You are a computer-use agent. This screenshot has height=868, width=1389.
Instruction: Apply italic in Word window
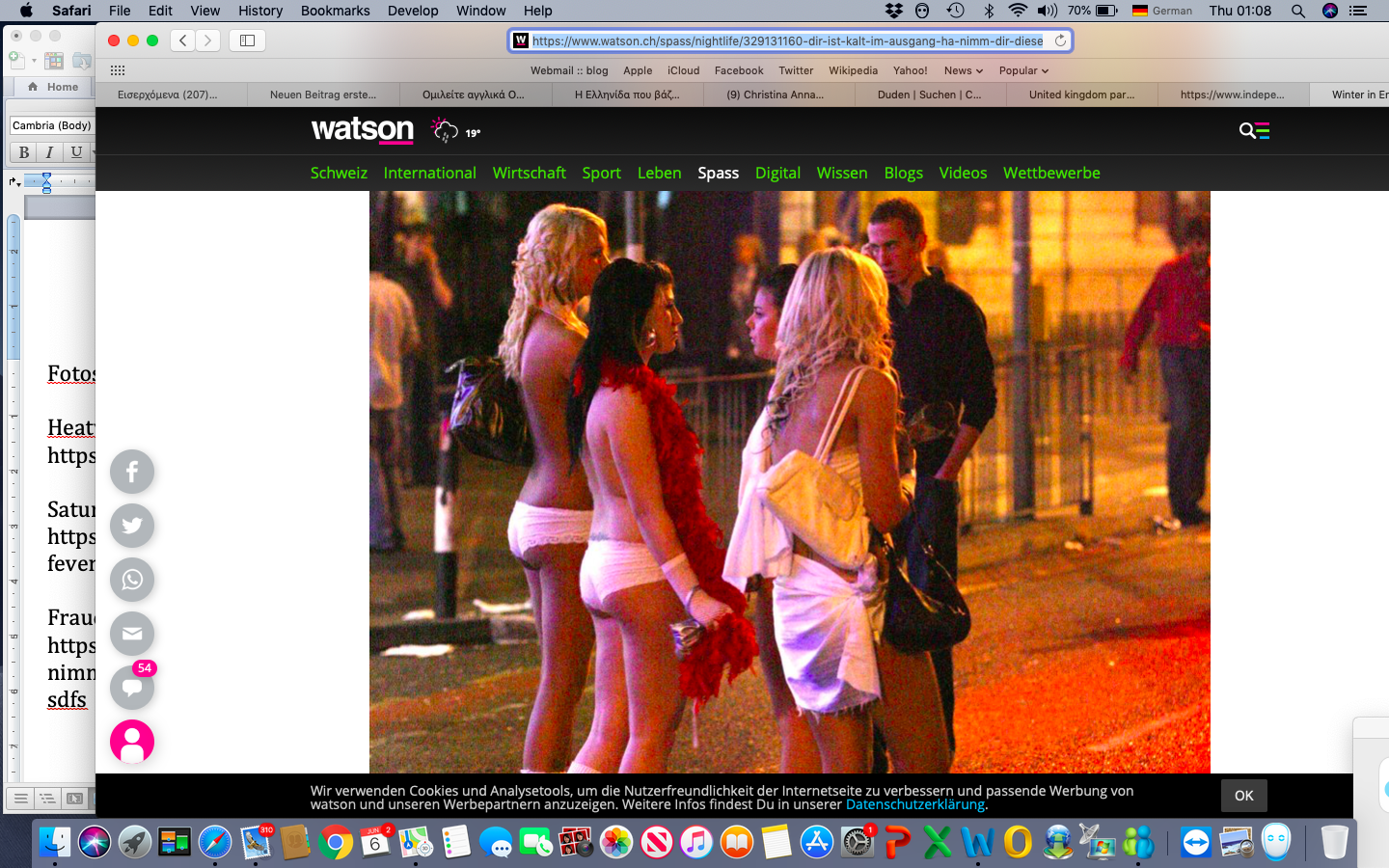(49, 152)
